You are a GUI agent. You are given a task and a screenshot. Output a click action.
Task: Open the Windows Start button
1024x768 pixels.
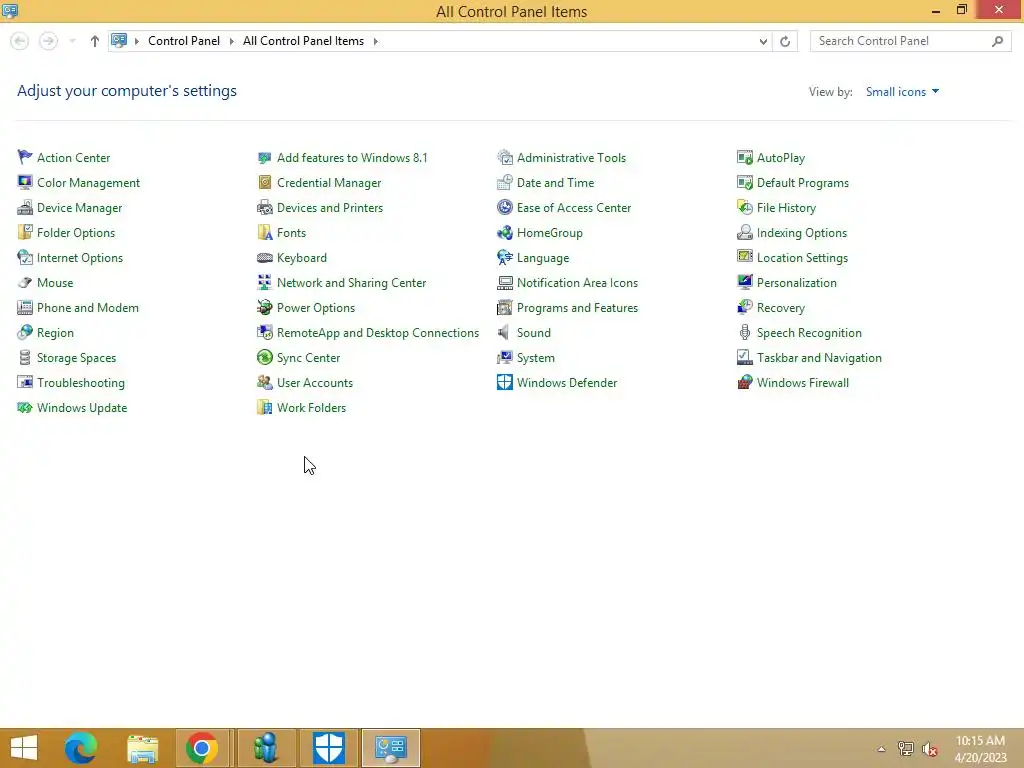tap(24, 748)
